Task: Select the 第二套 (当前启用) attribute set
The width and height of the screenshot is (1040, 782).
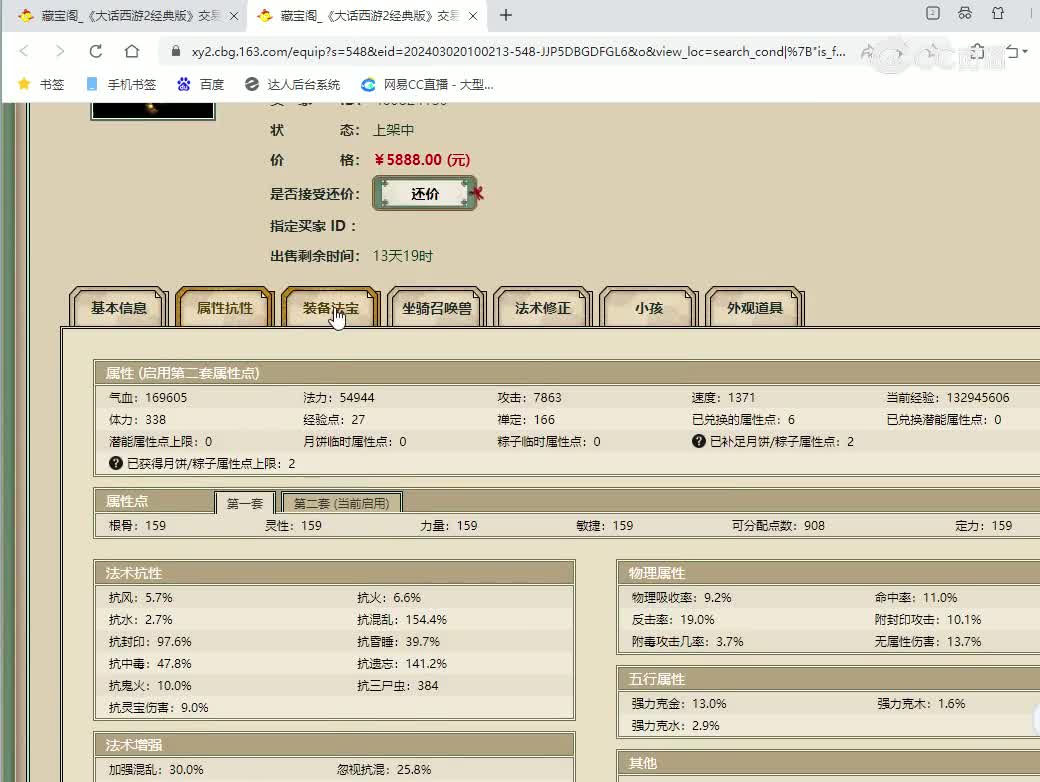Action: [342, 503]
